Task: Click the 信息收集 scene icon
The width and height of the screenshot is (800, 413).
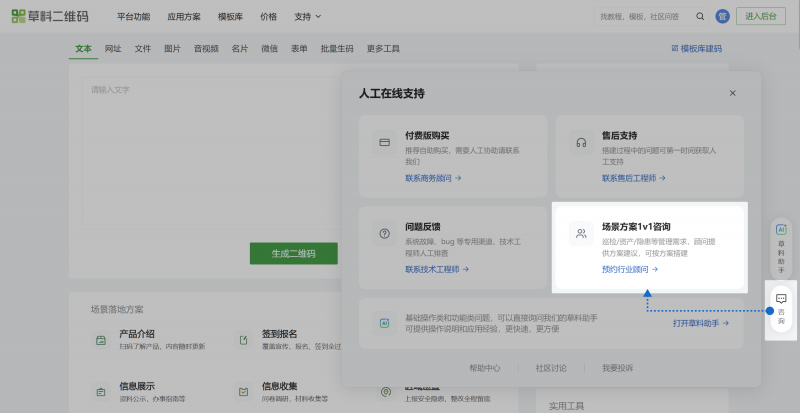Action: point(243,392)
